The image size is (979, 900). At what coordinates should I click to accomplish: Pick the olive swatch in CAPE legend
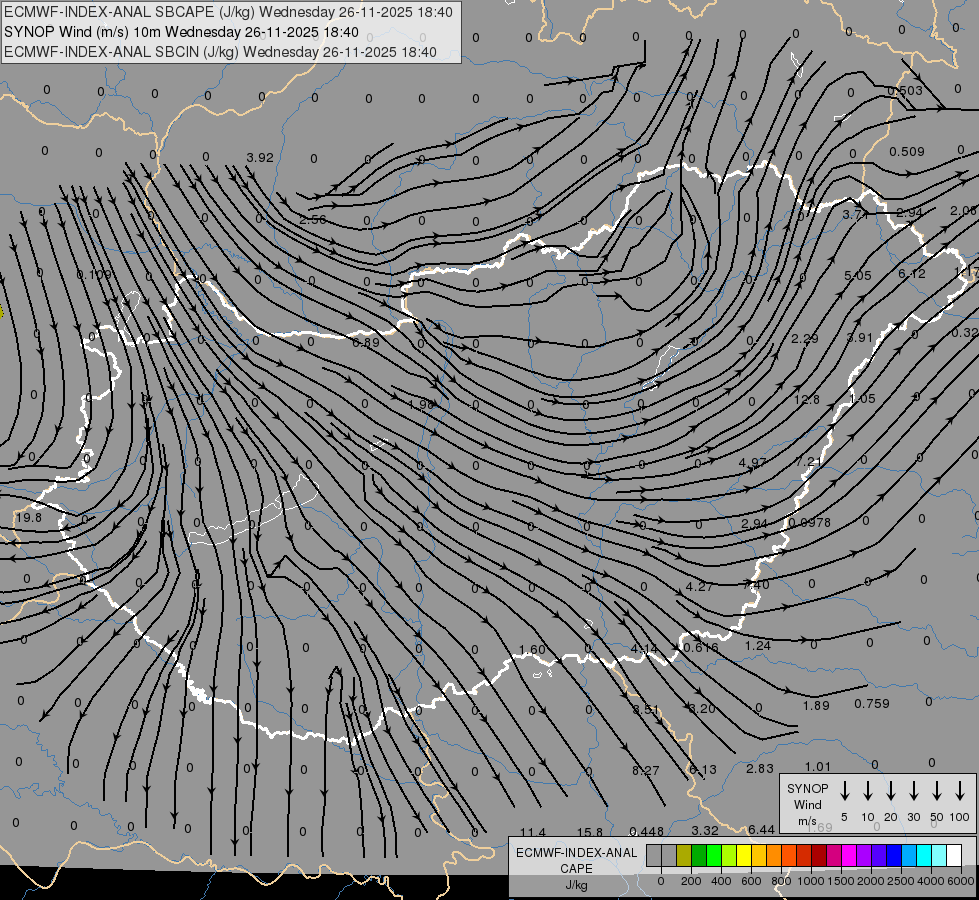684,856
